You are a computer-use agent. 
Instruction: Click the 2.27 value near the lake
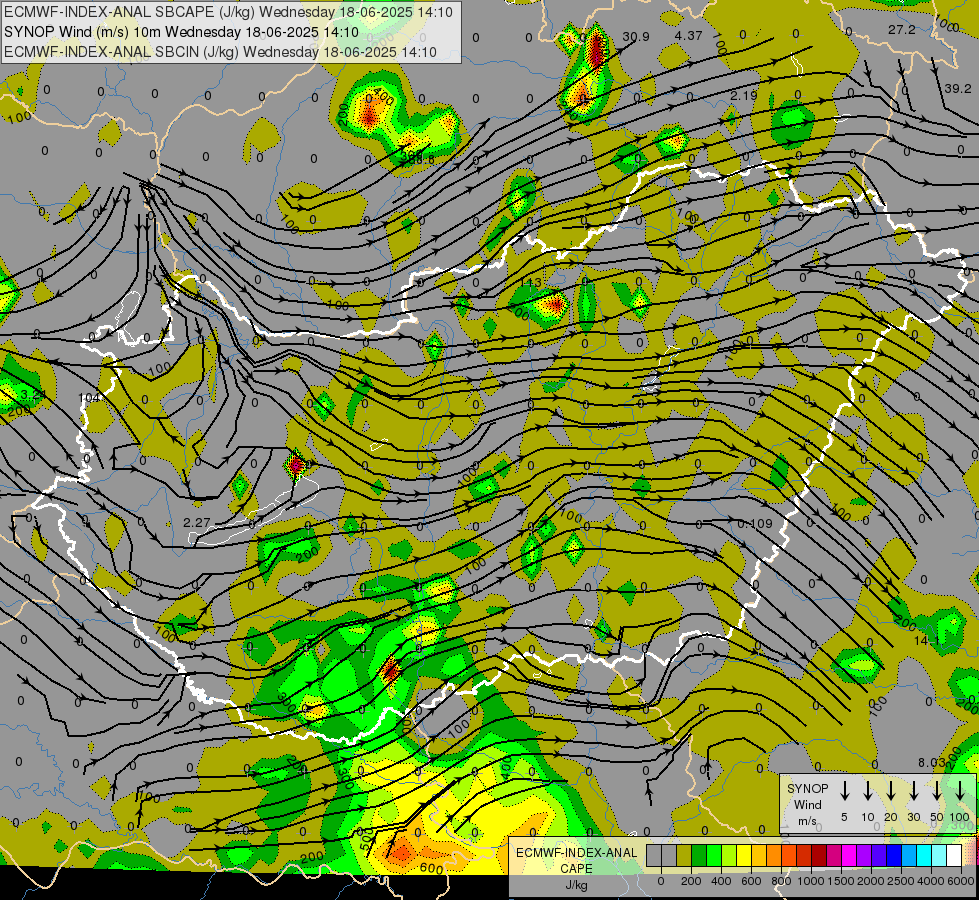tap(197, 522)
